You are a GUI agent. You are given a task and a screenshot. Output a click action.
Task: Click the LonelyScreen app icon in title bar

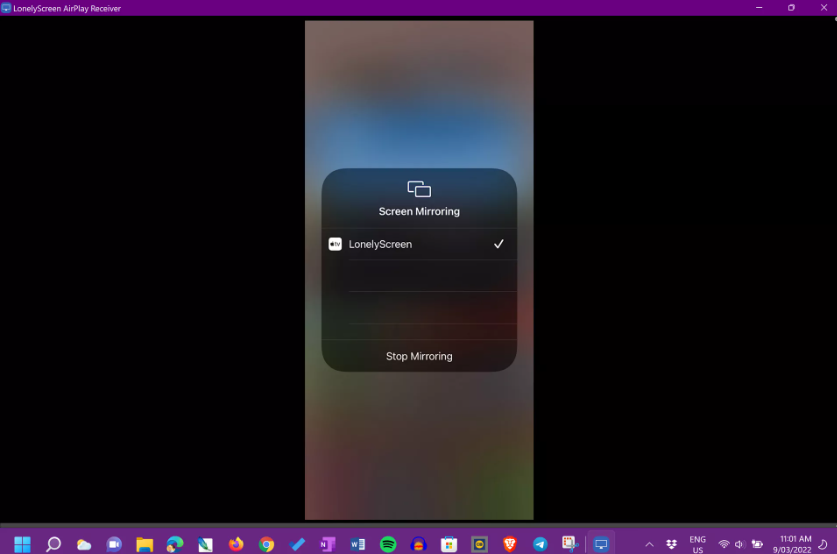pos(6,8)
